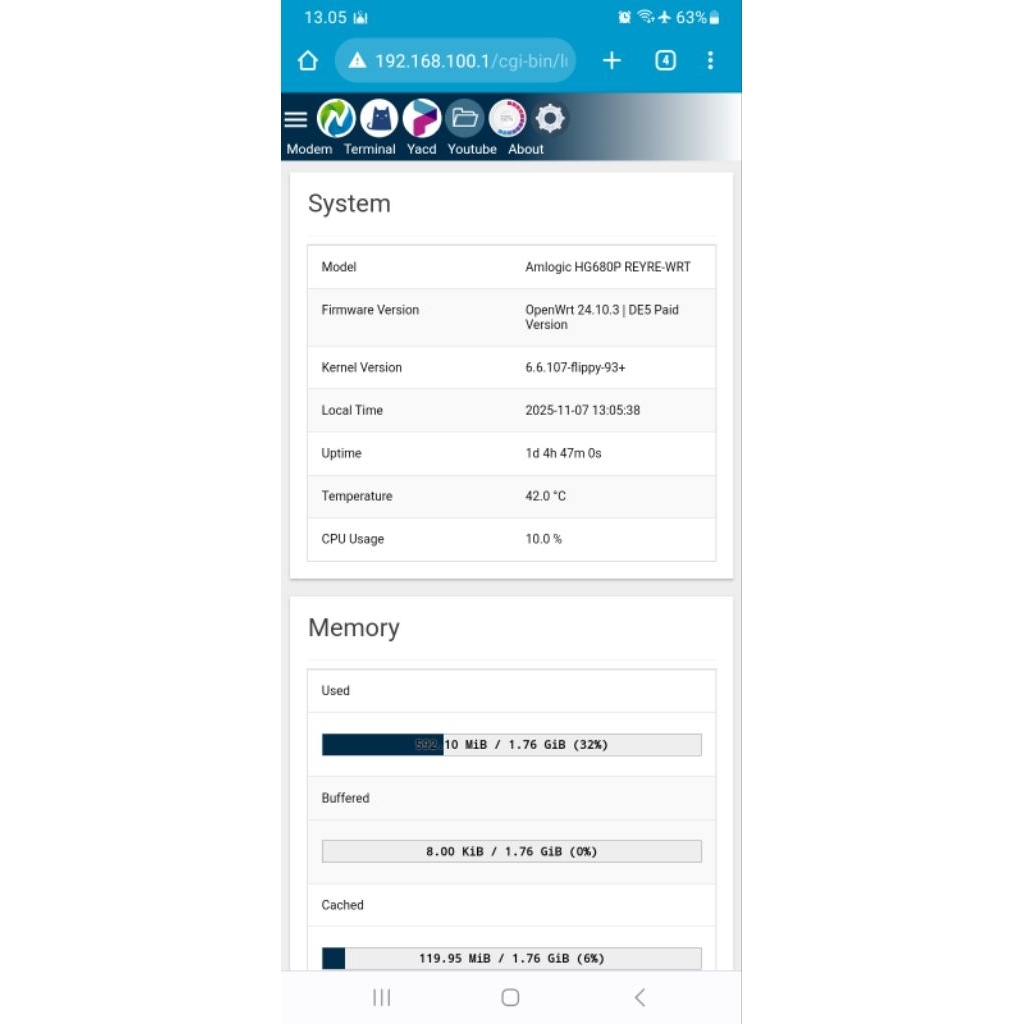Open the Modem status page icon
The height and width of the screenshot is (1024, 1024).
336,117
